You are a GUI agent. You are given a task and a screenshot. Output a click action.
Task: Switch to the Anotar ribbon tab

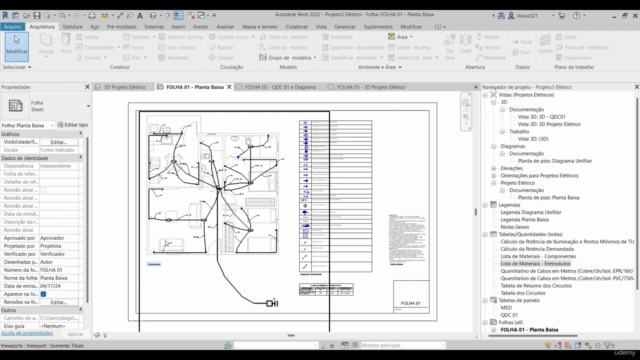[x=200, y=27]
